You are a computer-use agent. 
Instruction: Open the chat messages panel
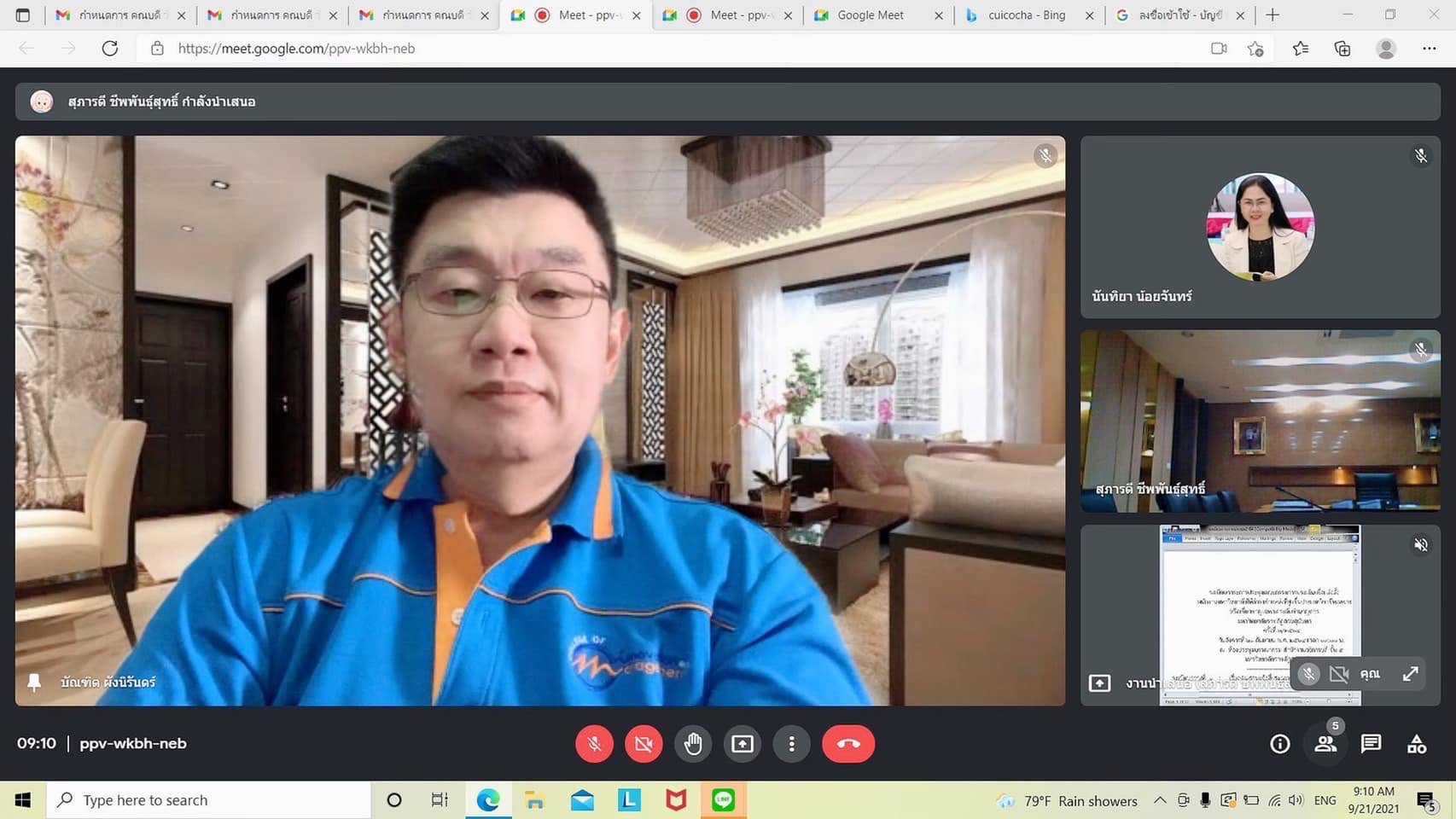pyautogui.click(x=1371, y=744)
